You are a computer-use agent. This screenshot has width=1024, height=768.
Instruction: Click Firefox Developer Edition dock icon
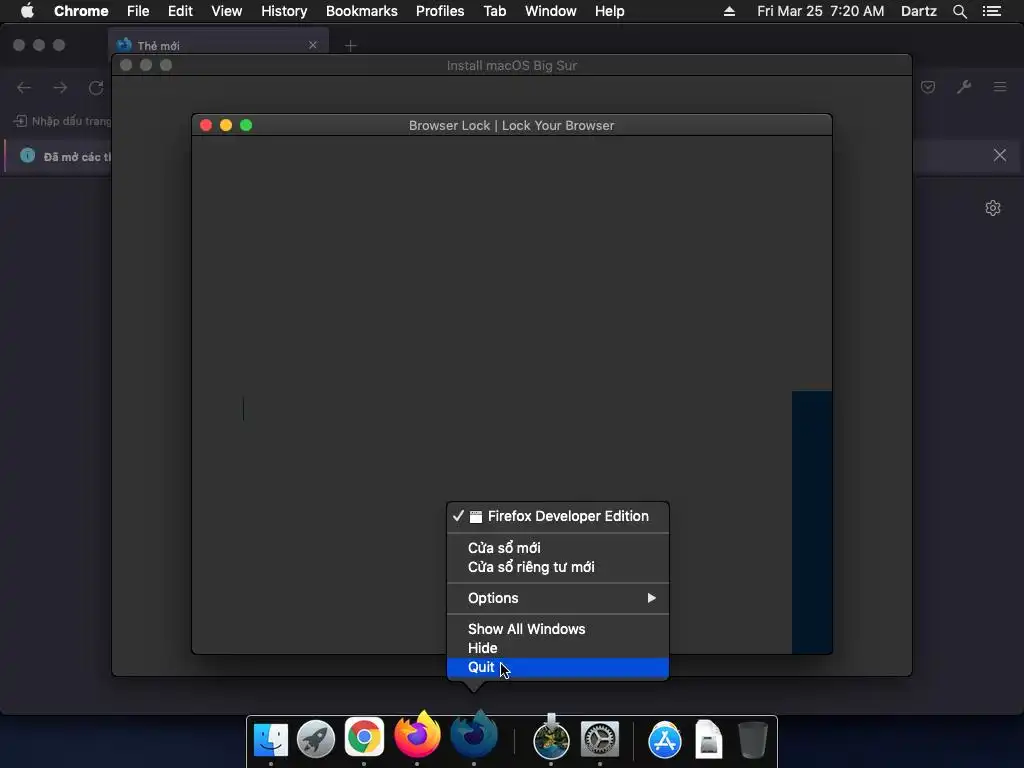click(x=474, y=735)
